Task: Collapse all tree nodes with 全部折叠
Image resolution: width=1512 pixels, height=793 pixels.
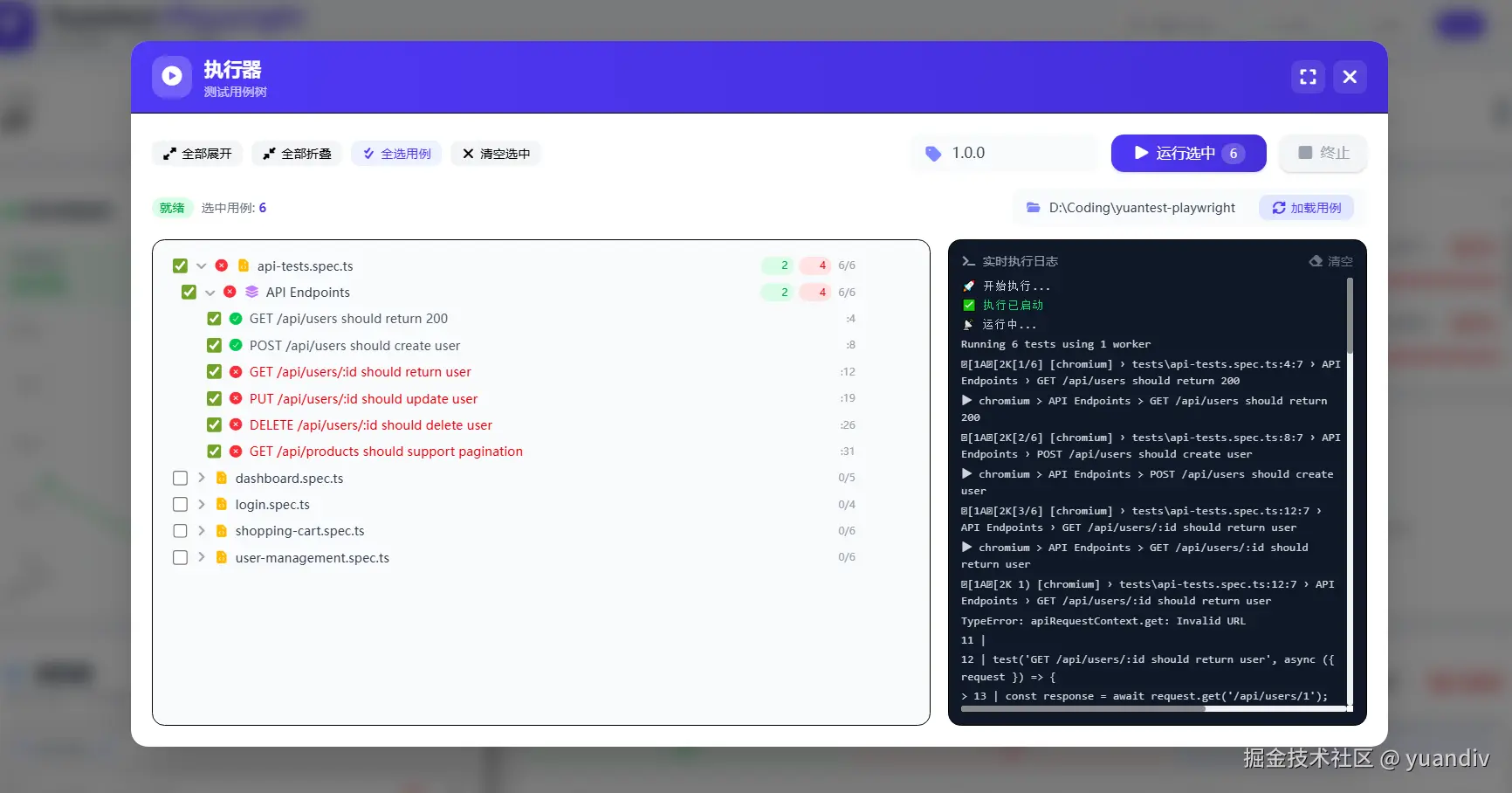Action: coord(297,154)
